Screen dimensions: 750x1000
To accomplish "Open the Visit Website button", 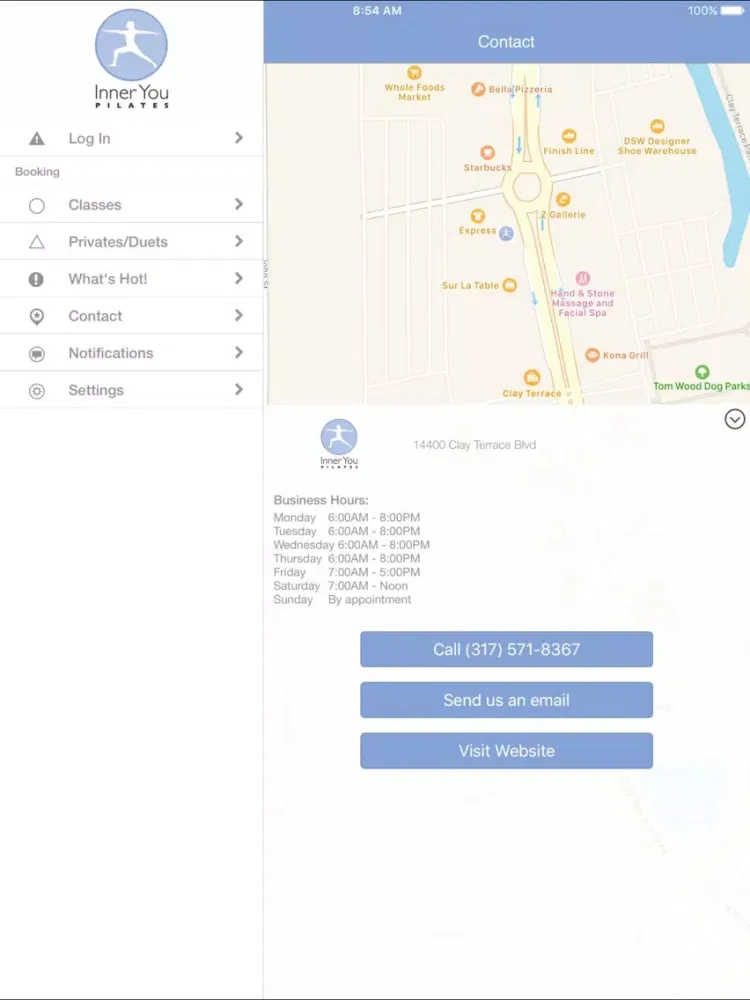I will point(506,750).
